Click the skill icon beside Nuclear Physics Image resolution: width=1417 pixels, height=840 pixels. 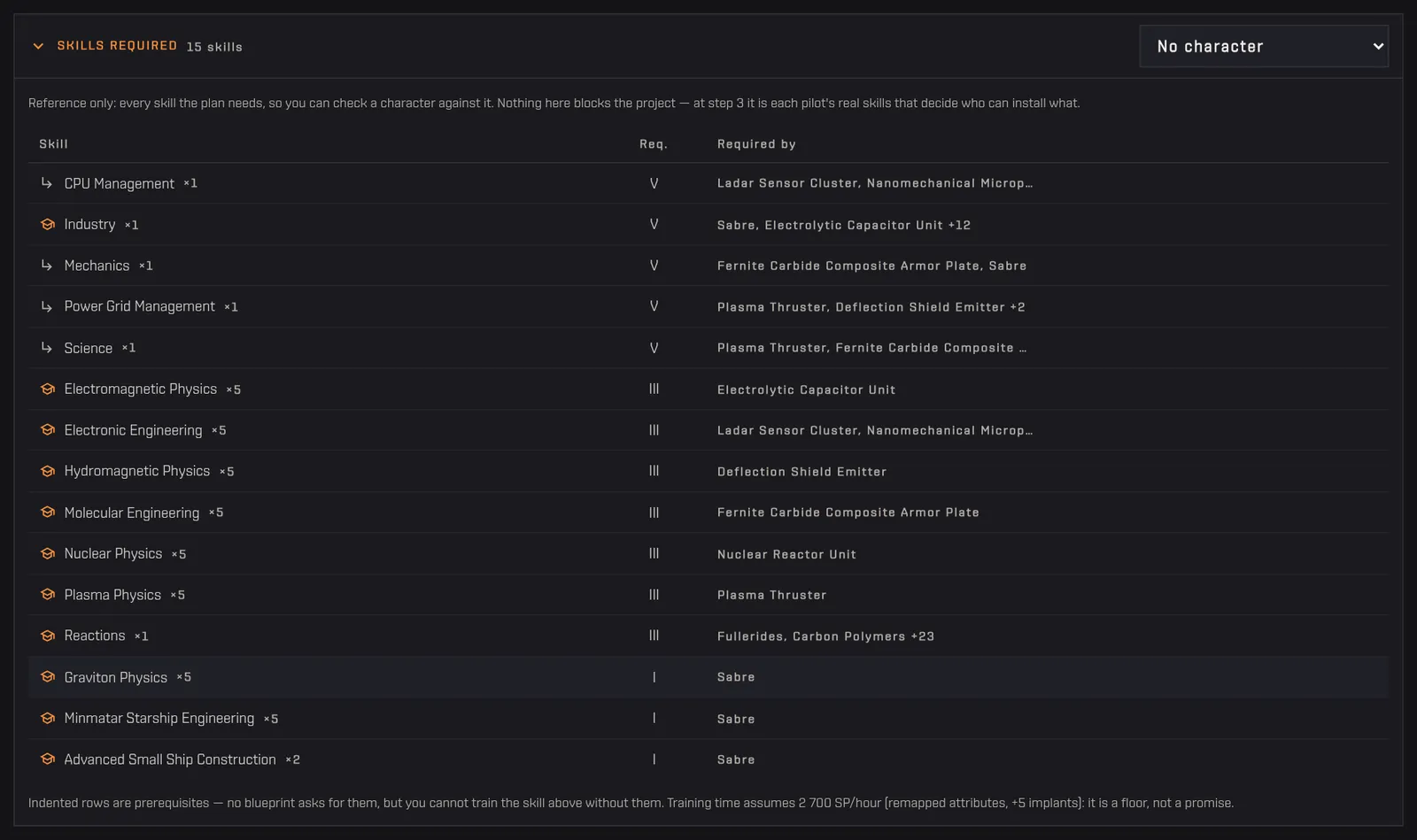click(48, 553)
